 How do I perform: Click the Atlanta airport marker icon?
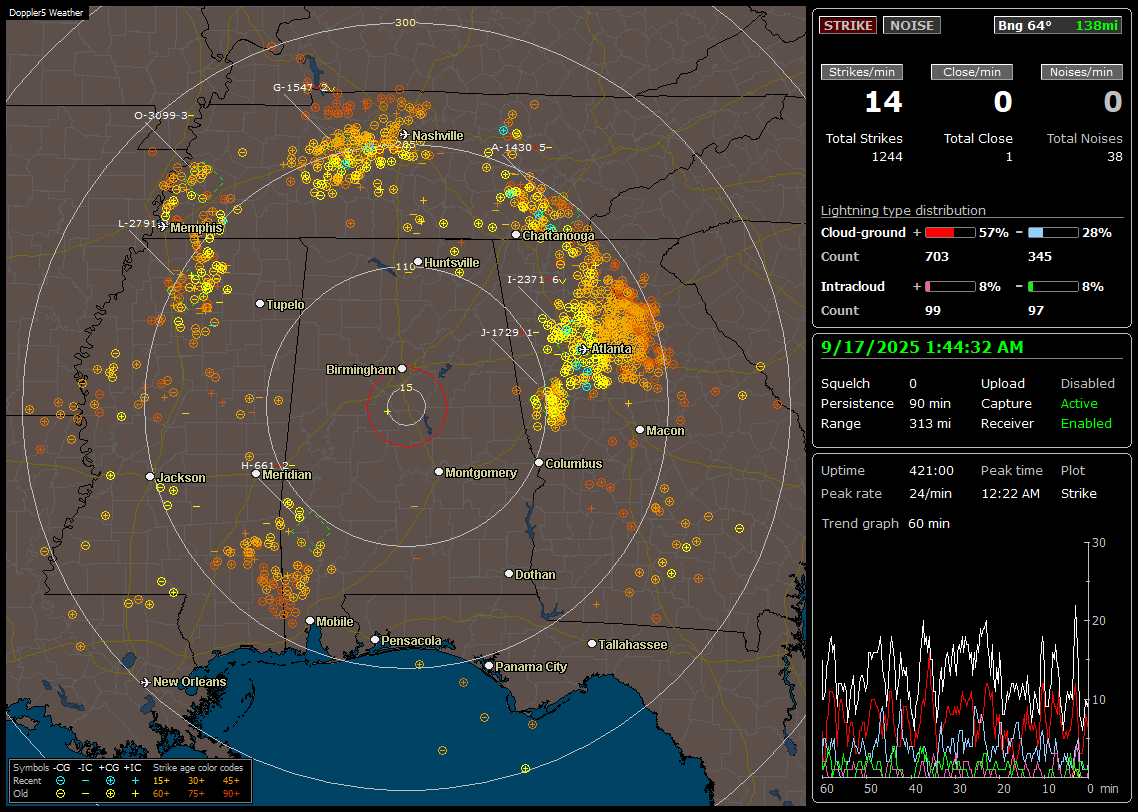pyautogui.click(x=583, y=349)
